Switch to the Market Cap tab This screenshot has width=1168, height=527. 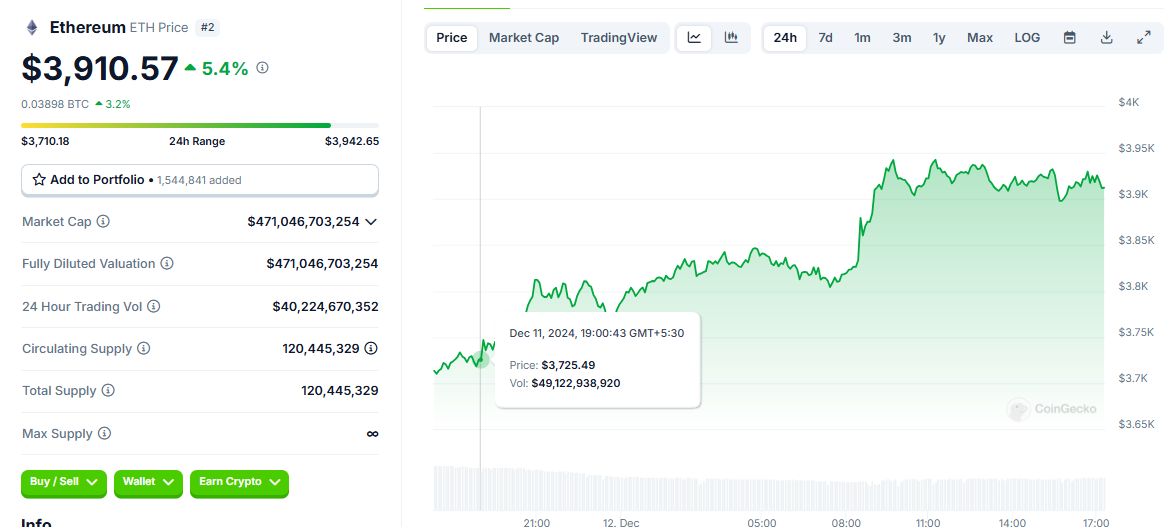524,38
